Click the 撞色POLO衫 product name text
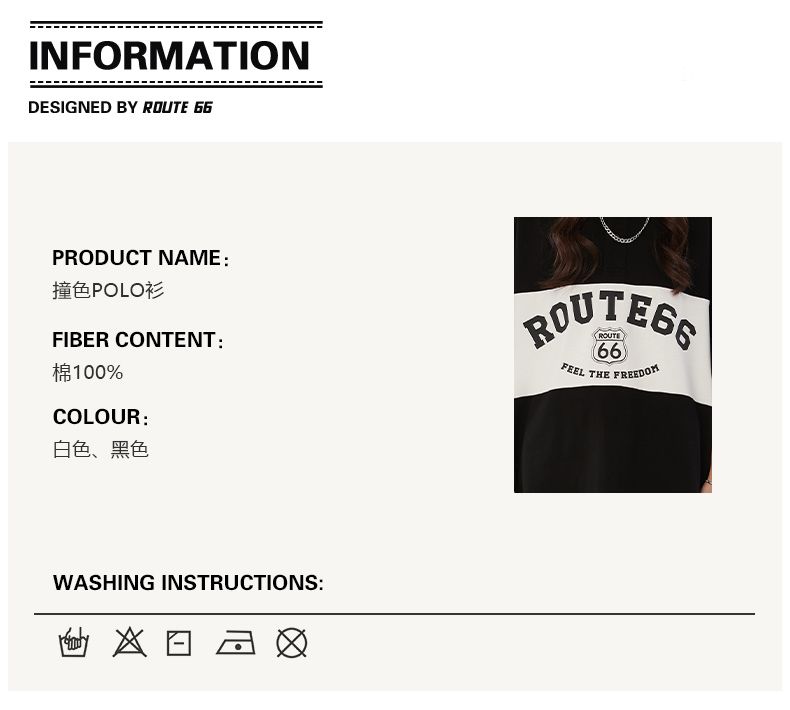The width and height of the screenshot is (790, 710). (x=108, y=291)
